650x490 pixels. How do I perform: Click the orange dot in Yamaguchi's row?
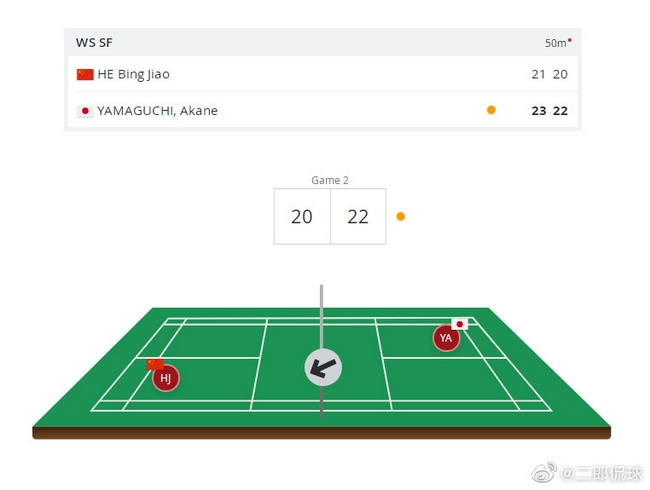(491, 110)
